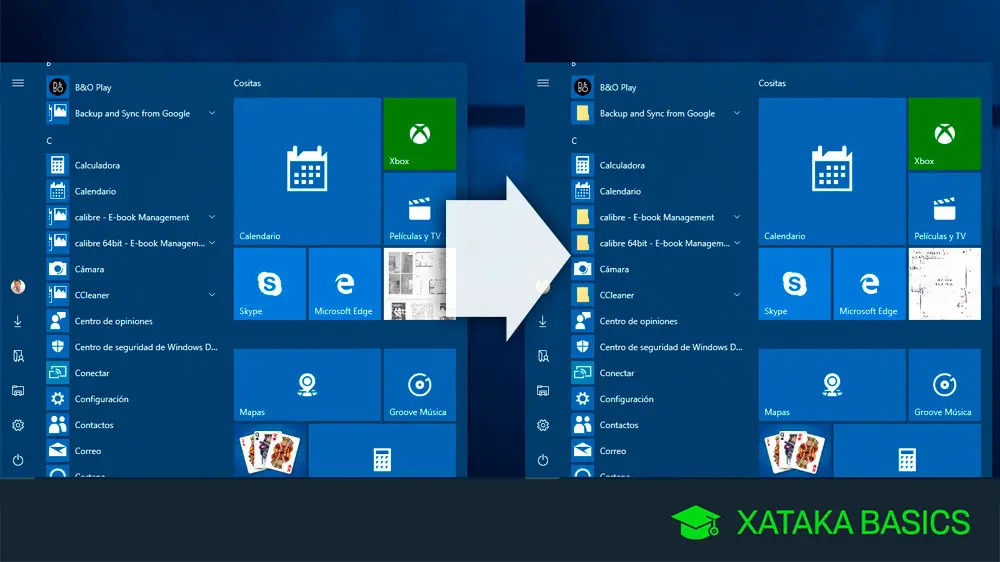Open large Calendario tile in right menu
Screen dimensions: 1000x562
pos(832,171)
